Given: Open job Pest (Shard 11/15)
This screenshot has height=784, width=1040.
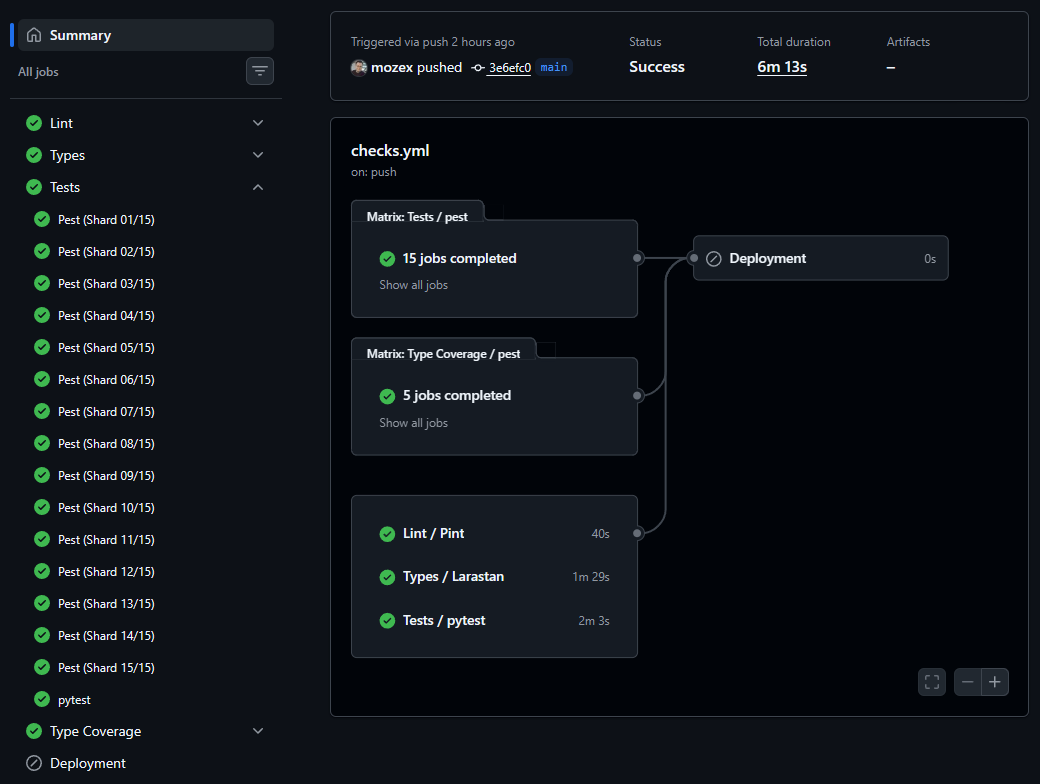Looking at the screenshot, I should (106, 539).
